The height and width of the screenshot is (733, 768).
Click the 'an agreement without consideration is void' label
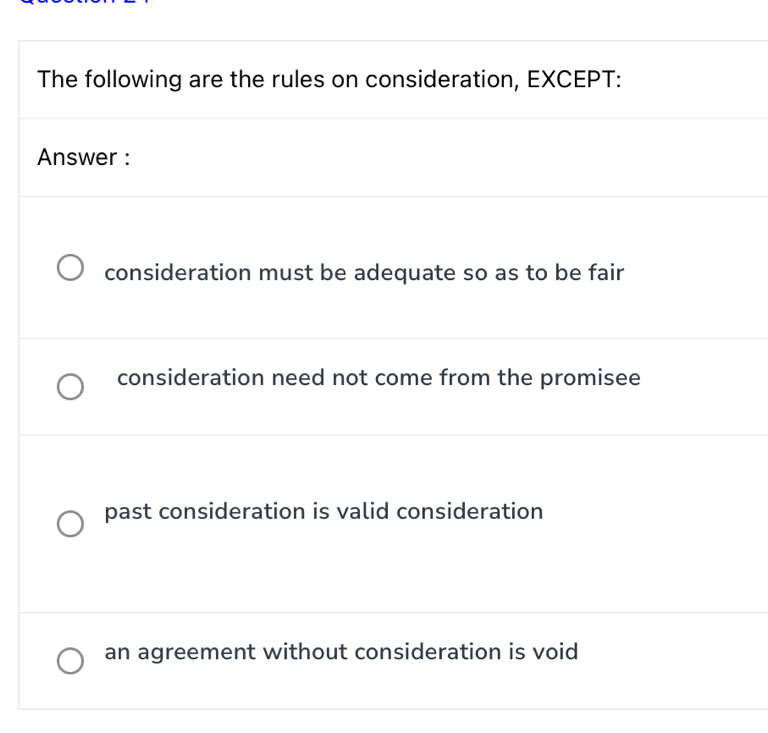pos(341,652)
